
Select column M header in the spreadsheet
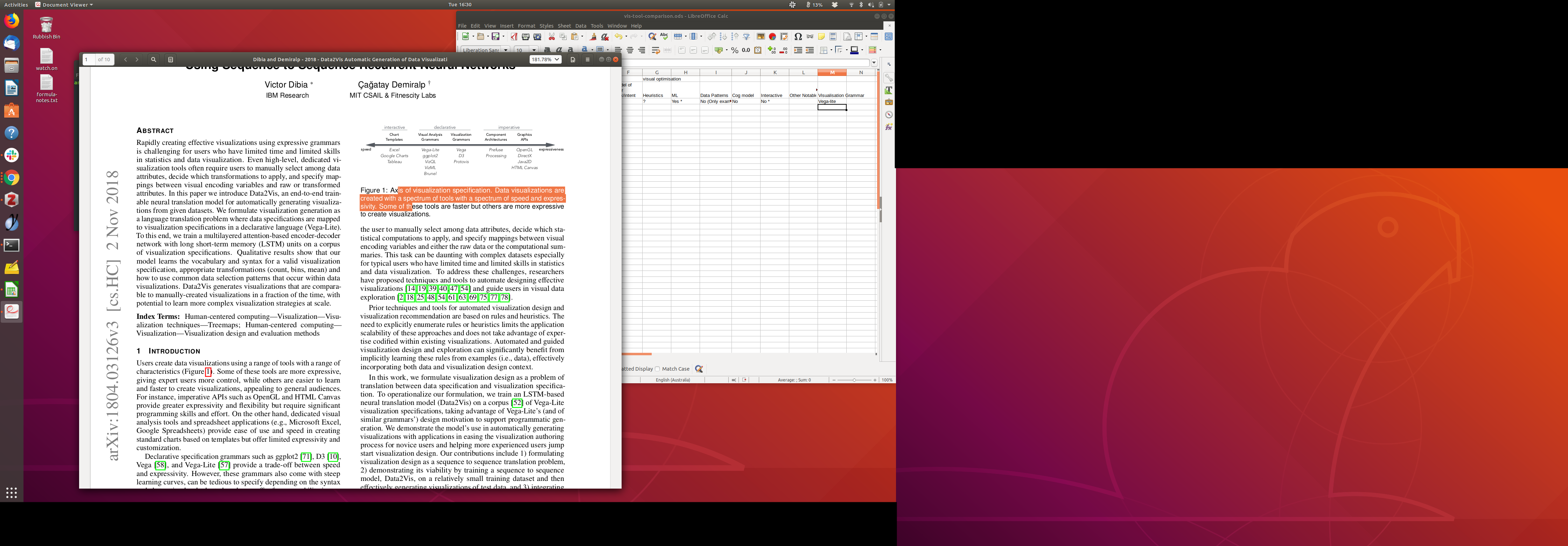[x=832, y=72]
